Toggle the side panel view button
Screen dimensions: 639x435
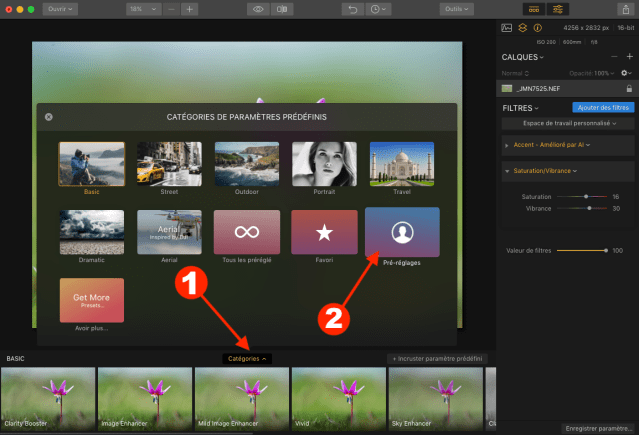point(558,9)
